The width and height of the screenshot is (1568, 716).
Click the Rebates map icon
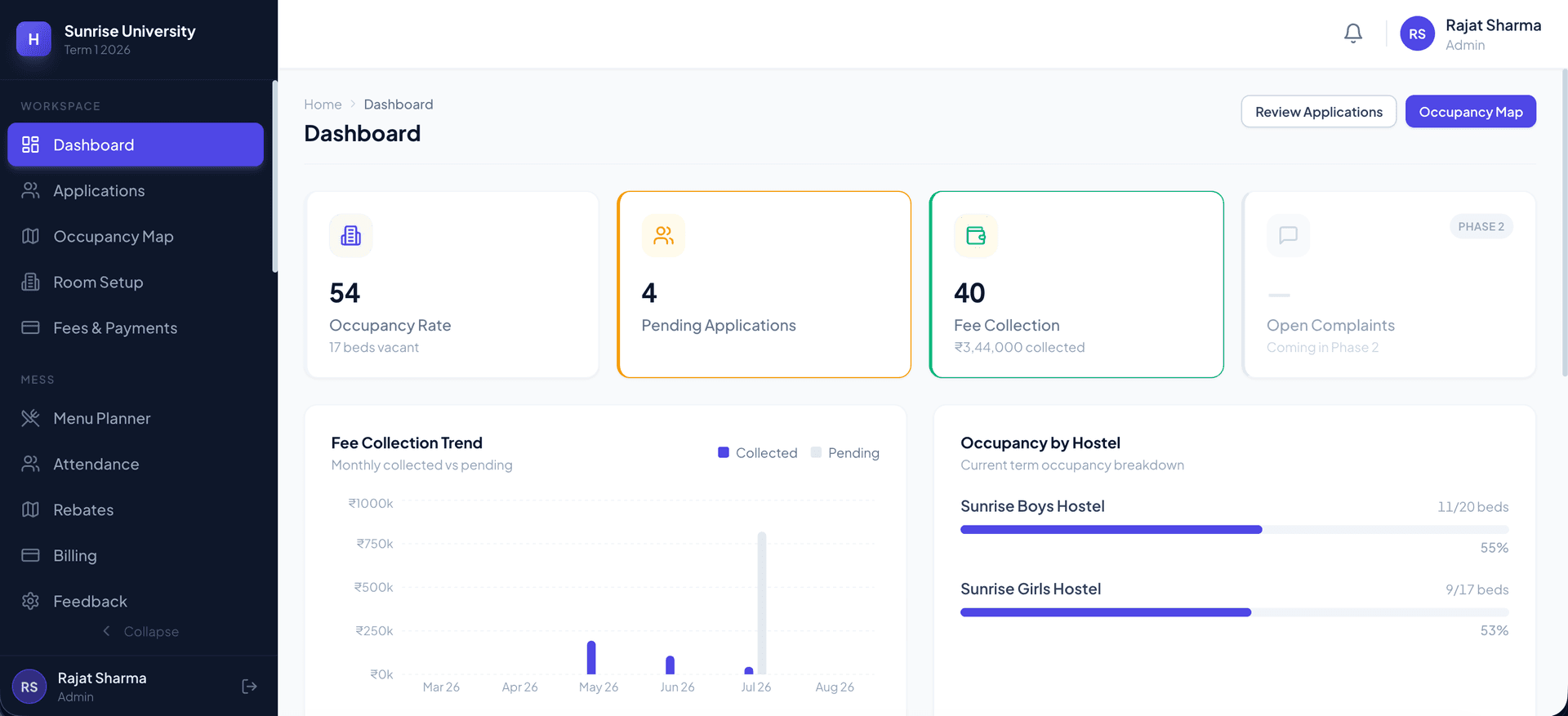(30, 510)
